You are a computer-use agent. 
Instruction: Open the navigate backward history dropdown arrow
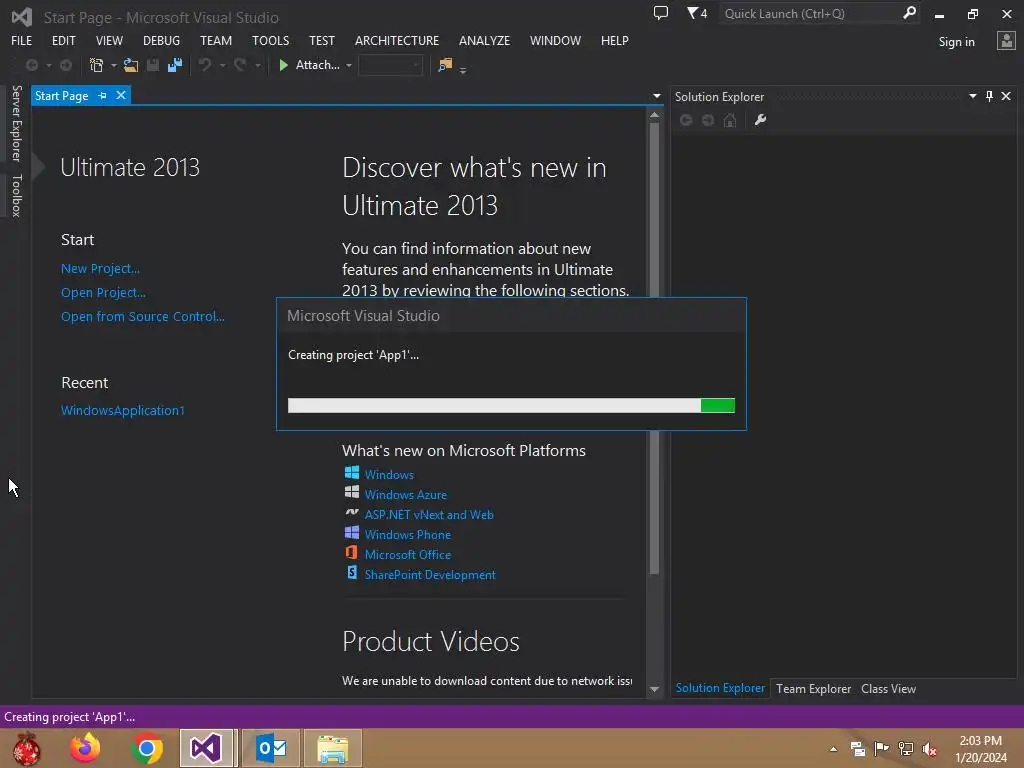(48, 65)
